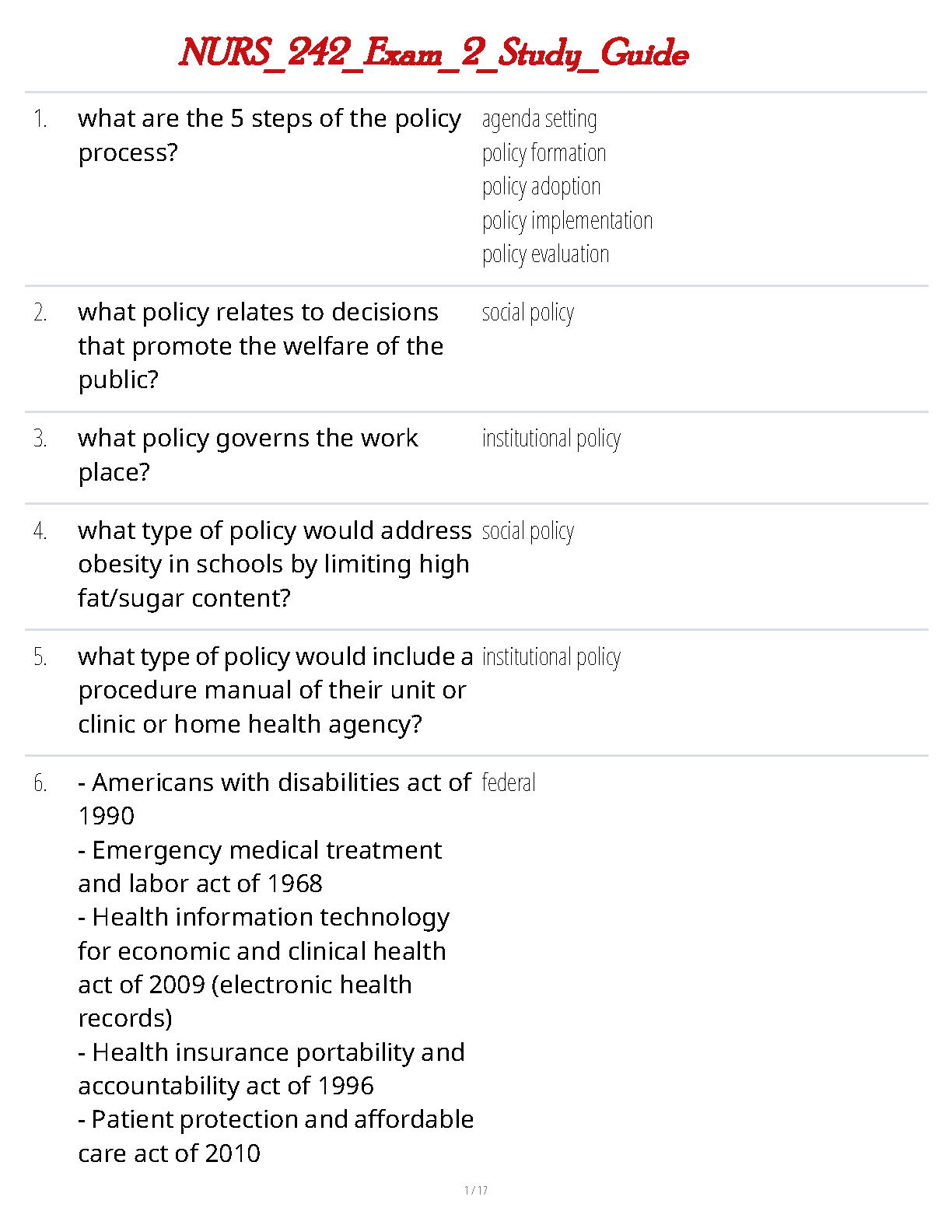Image resolution: width=952 pixels, height=1232 pixels.
Task: Select the question about 5 policy process steps
Action: click(269, 135)
